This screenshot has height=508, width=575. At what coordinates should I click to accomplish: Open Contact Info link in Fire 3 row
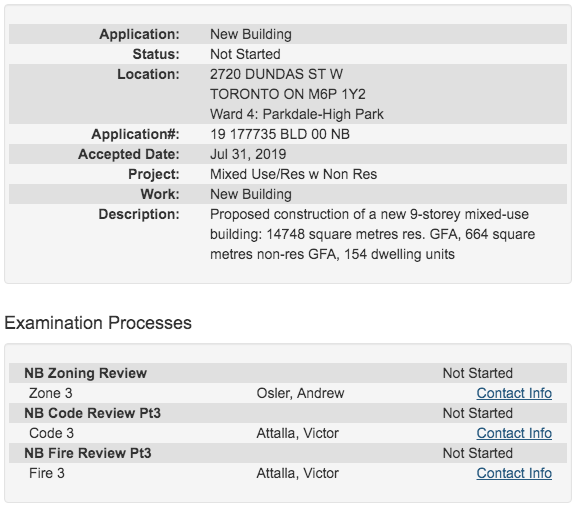pyautogui.click(x=514, y=473)
